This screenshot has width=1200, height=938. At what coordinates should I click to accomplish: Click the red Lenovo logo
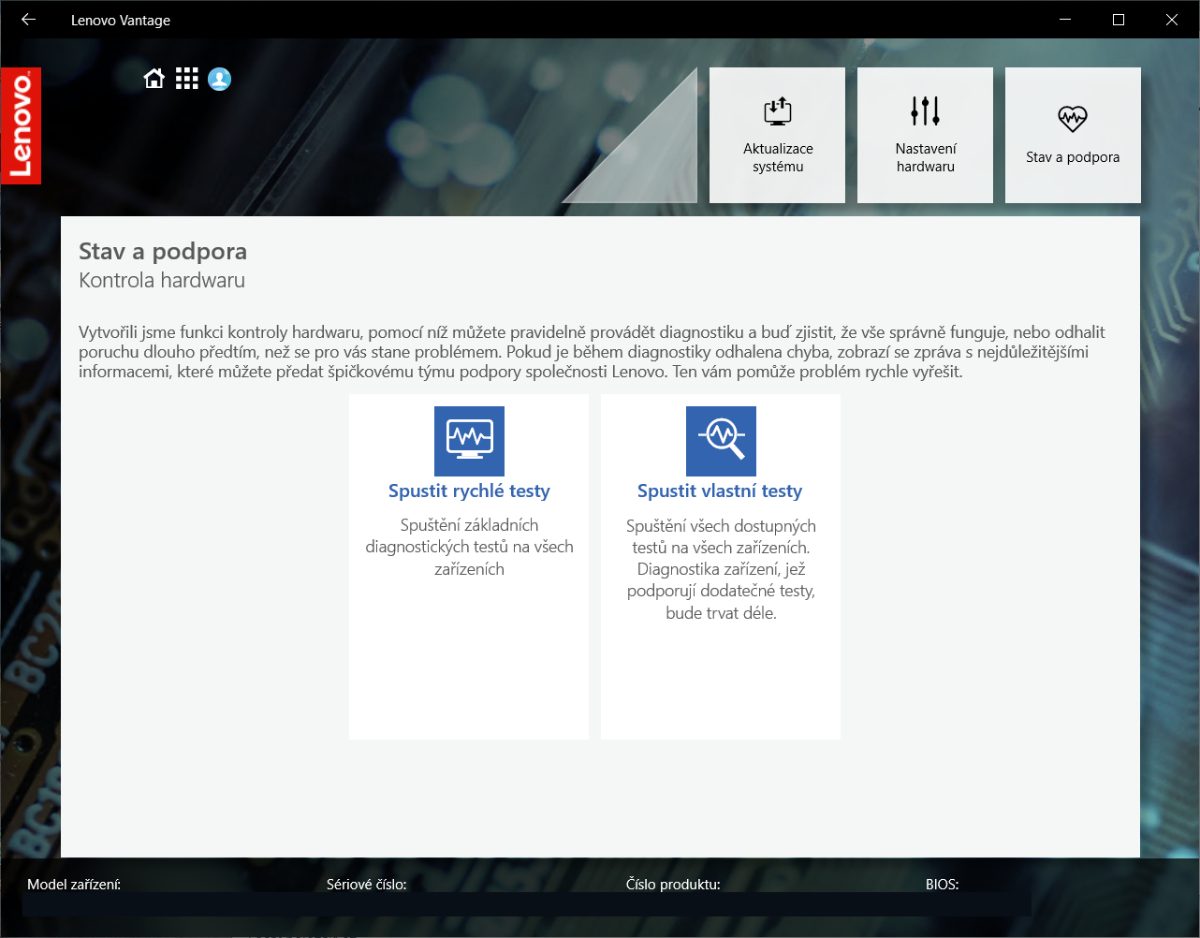tap(21, 126)
